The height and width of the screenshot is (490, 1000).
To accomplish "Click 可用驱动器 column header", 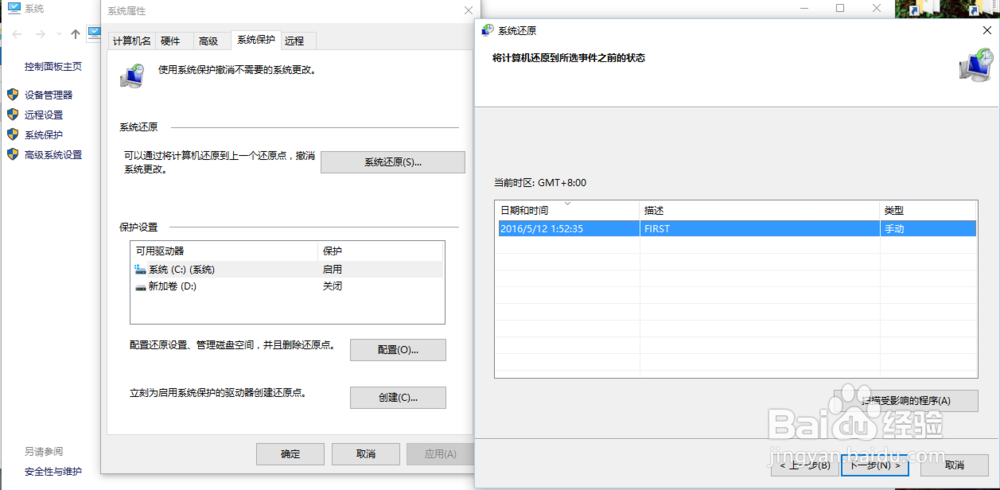I will 223,251.
